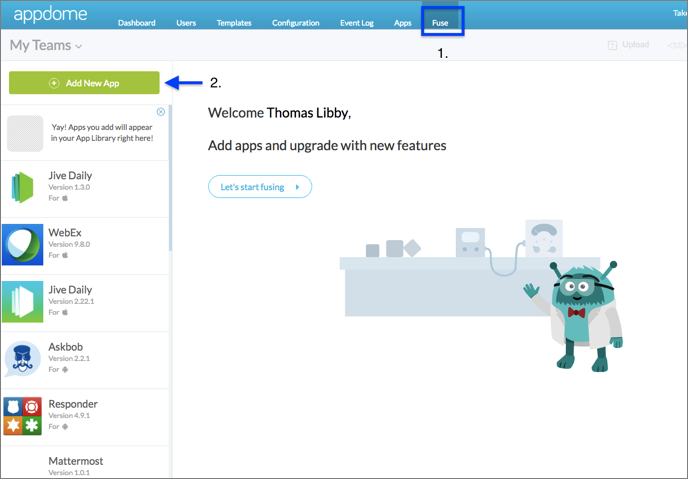
Task: Click the Askbob app name
Action: pyautogui.click(x=65, y=347)
